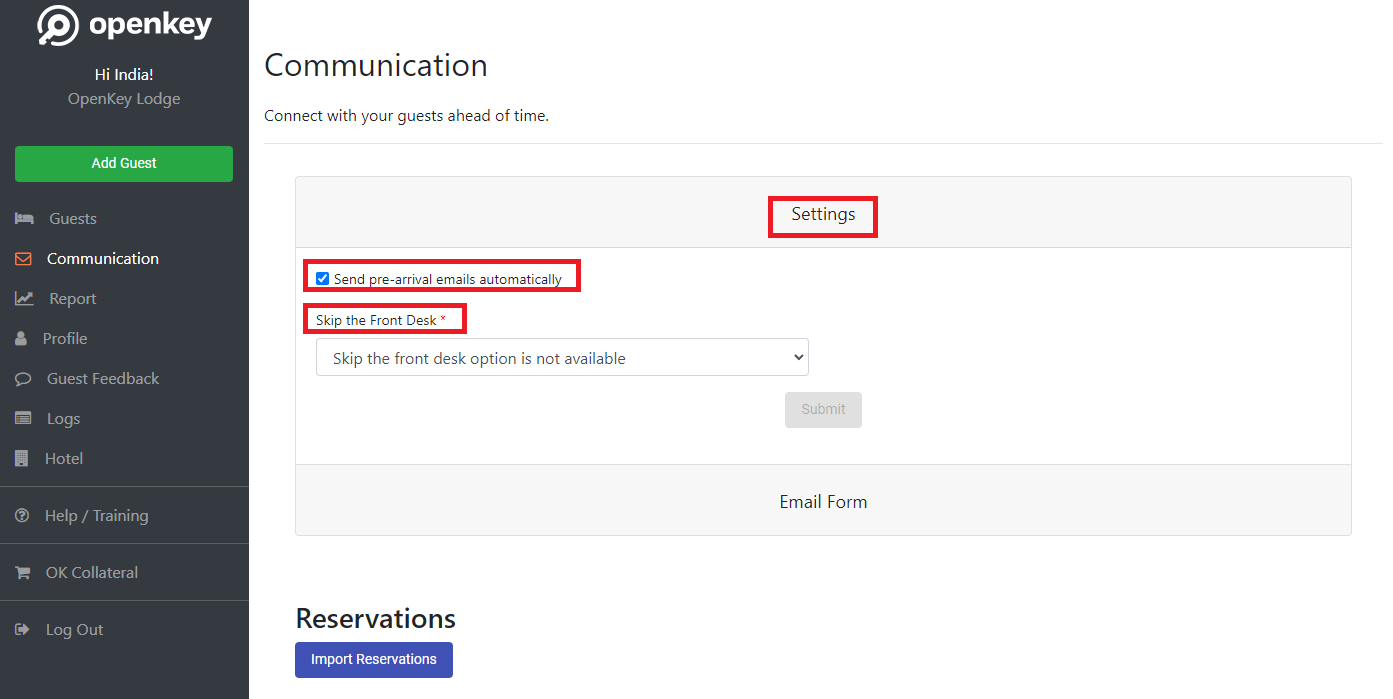Click the Log Out exit icon
The height and width of the screenshot is (699, 1393).
(22, 629)
